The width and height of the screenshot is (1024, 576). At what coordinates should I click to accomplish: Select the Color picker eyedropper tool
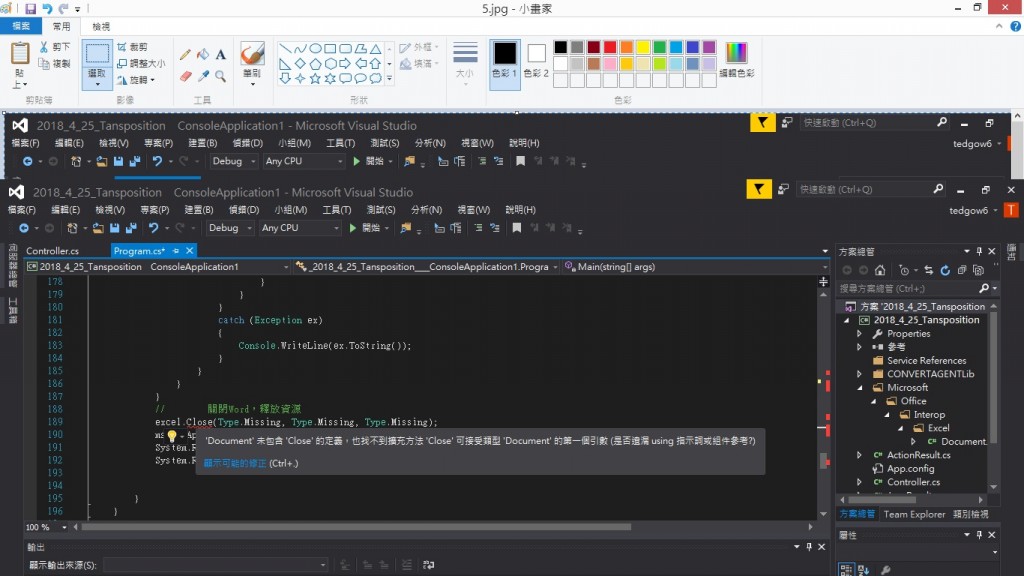[x=203, y=76]
